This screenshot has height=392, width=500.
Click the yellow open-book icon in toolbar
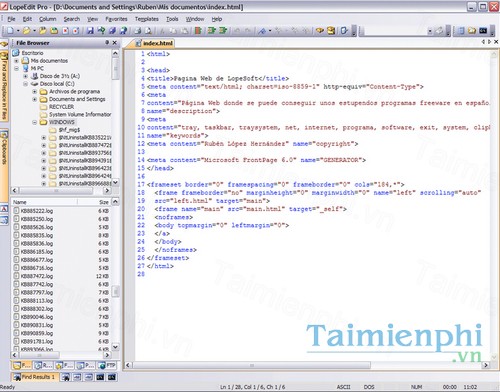(x=320, y=31)
